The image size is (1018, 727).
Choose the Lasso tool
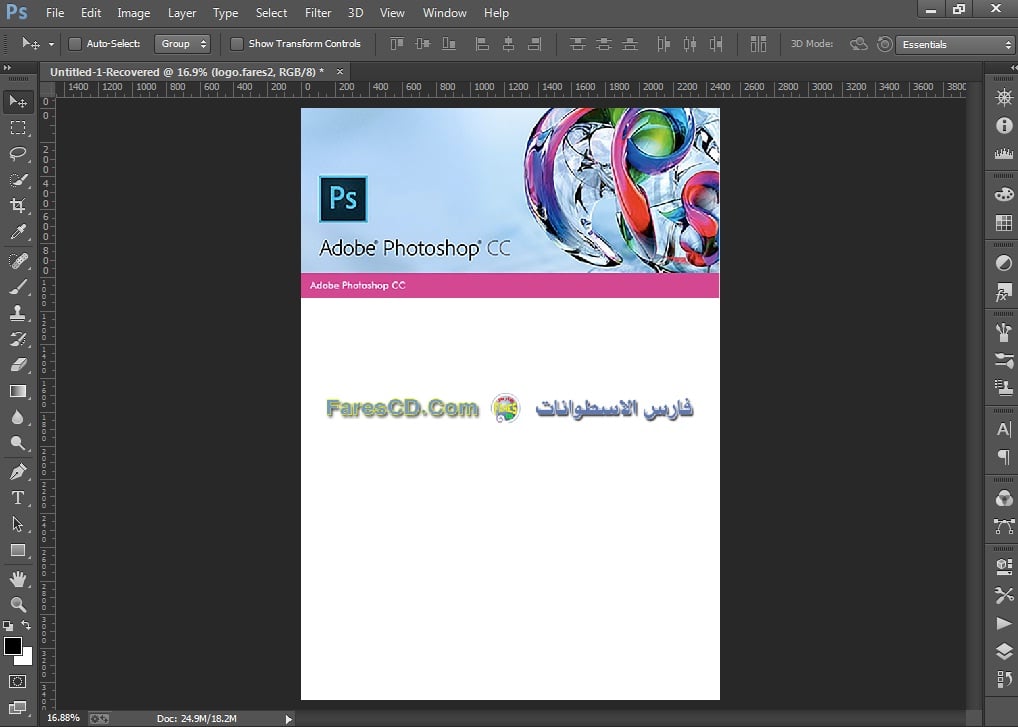point(18,154)
